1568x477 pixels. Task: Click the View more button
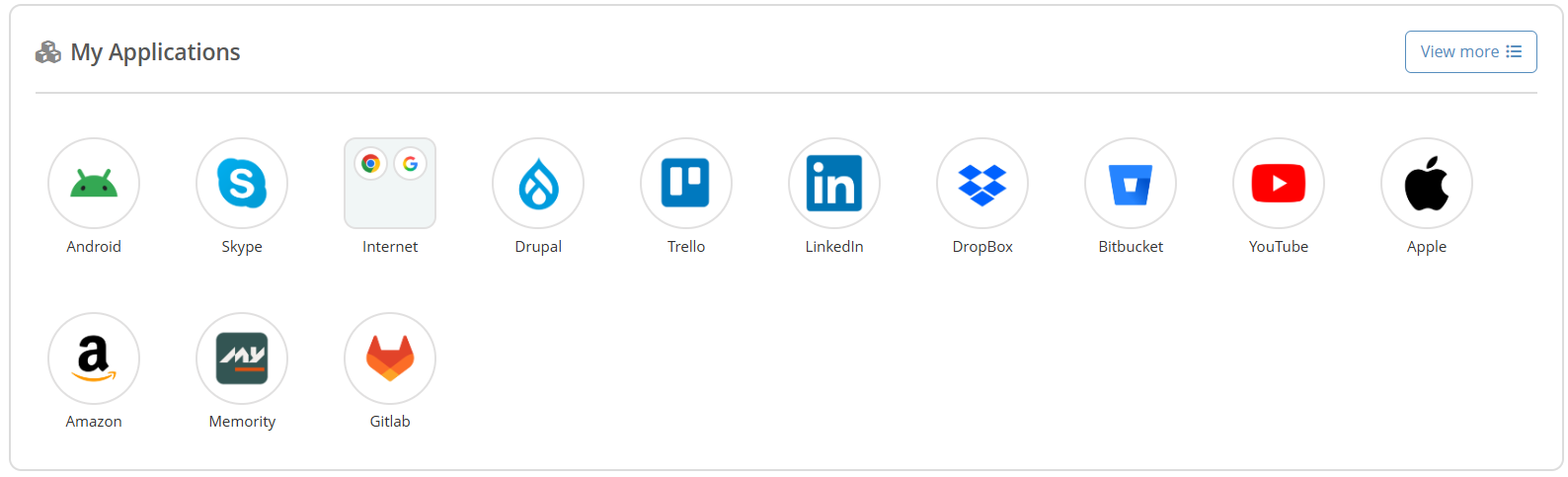pos(1470,51)
